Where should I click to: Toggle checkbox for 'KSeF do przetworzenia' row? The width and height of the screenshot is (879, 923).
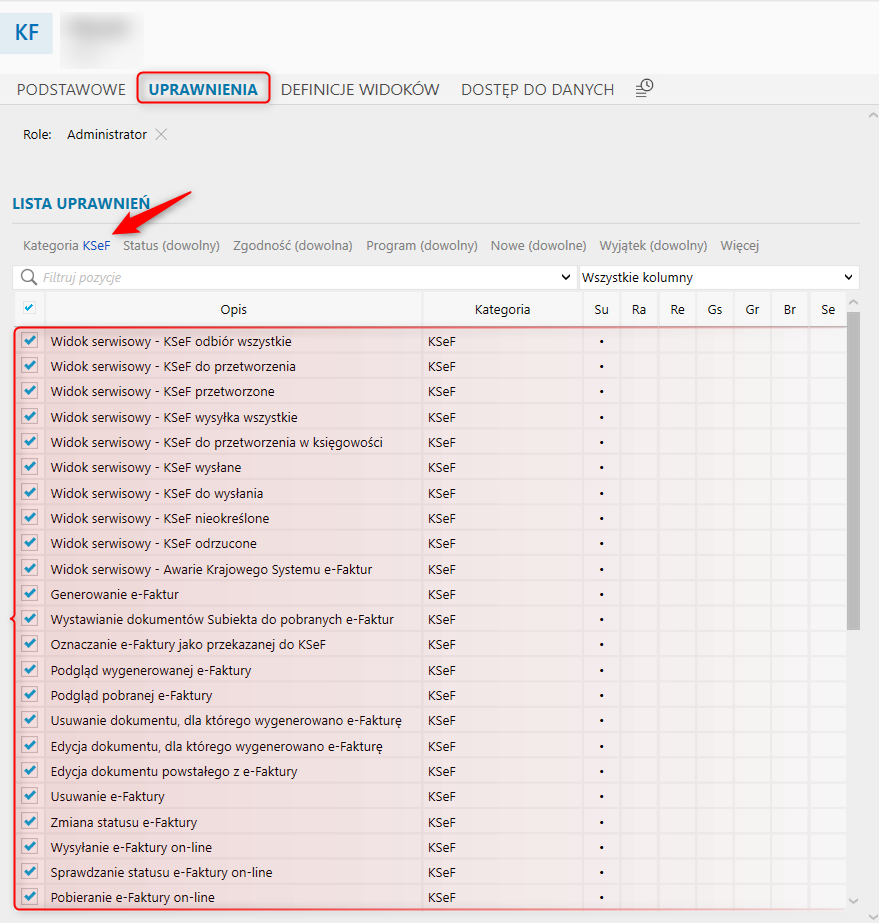pos(29,366)
